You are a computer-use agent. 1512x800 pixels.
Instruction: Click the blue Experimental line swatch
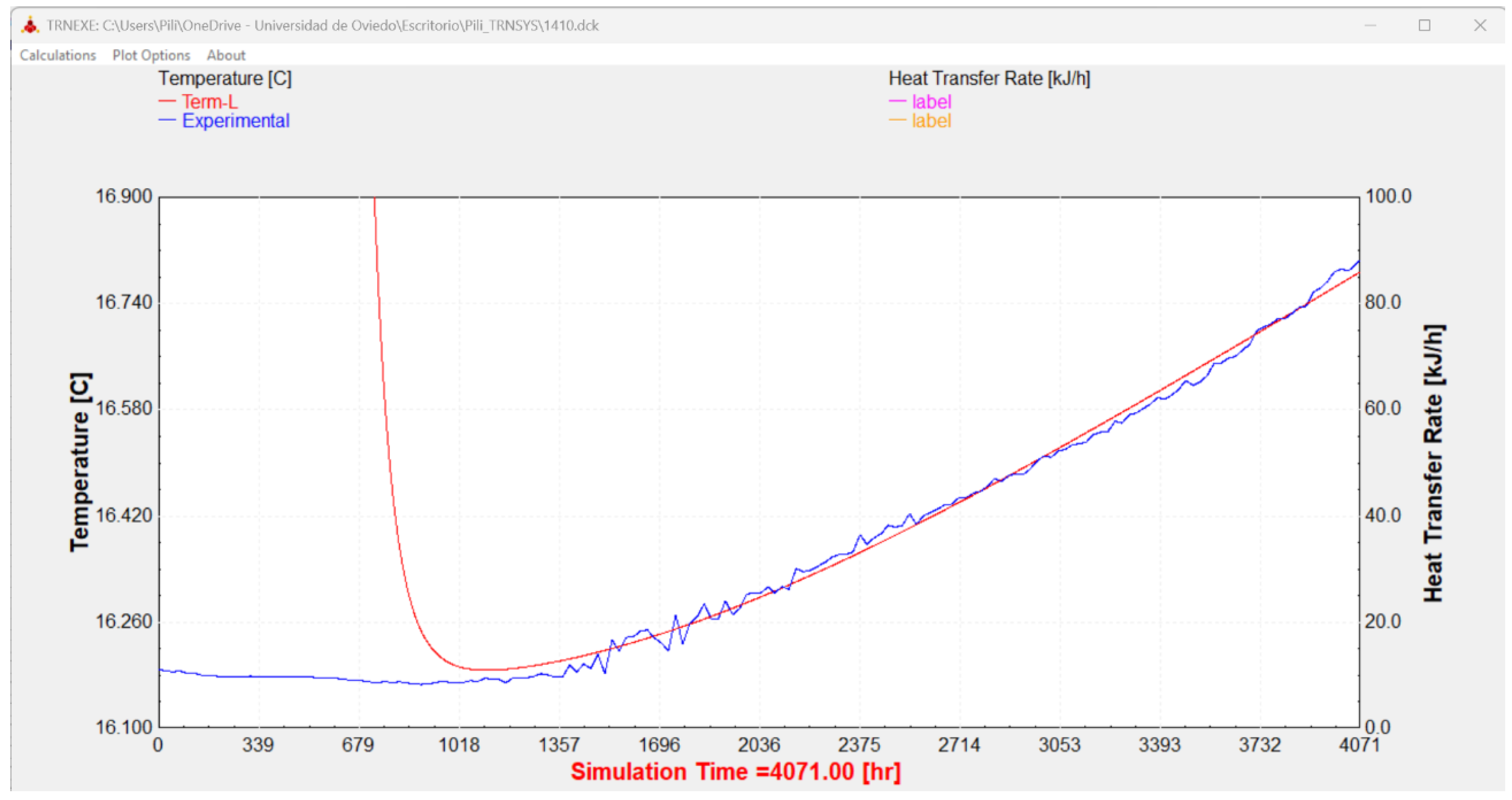coord(167,120)
